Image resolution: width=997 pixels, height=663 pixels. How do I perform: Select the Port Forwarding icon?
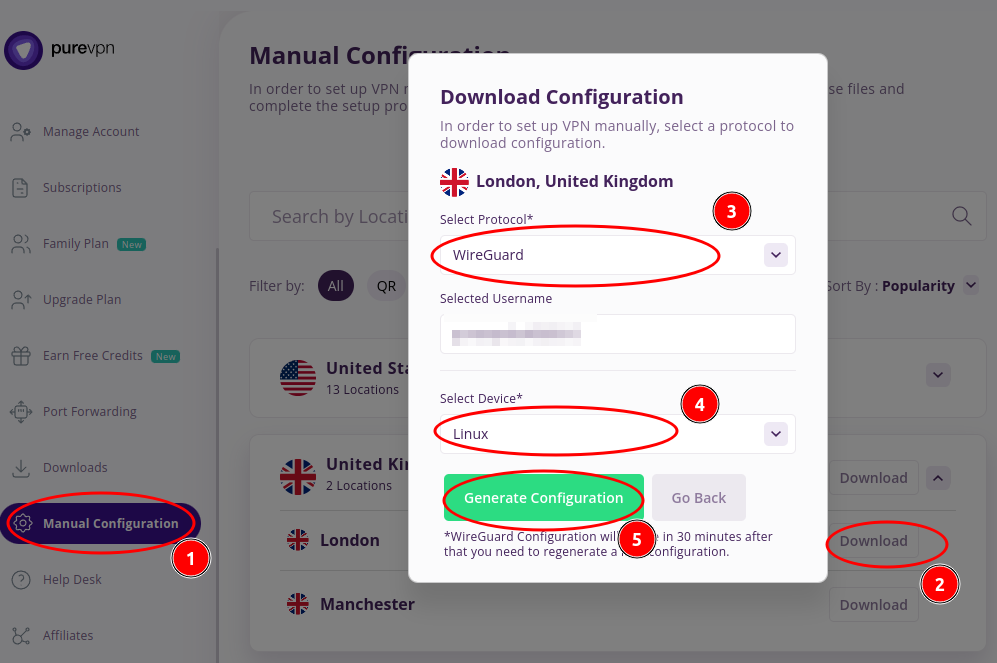(x=21, y=411)
